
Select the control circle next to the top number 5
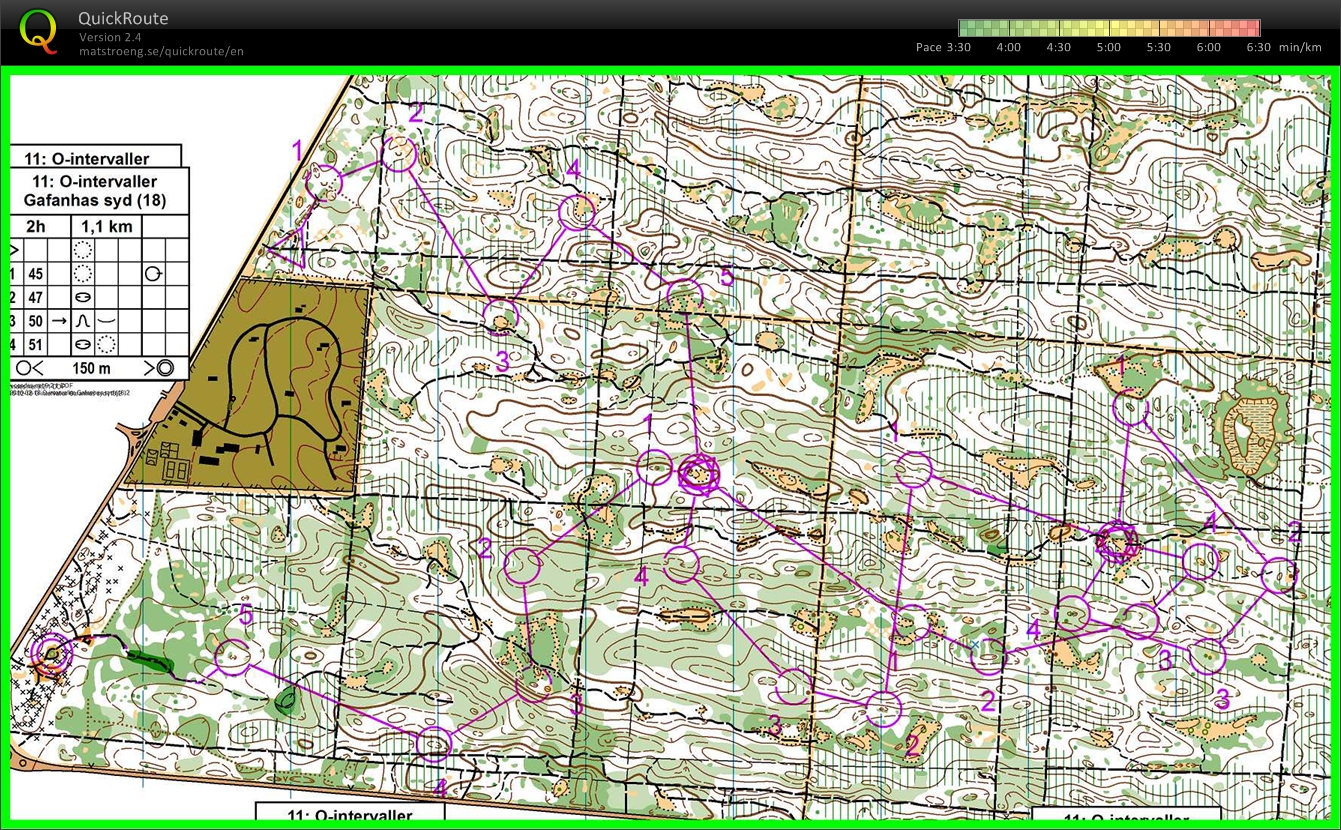click(x=685, y=297)
